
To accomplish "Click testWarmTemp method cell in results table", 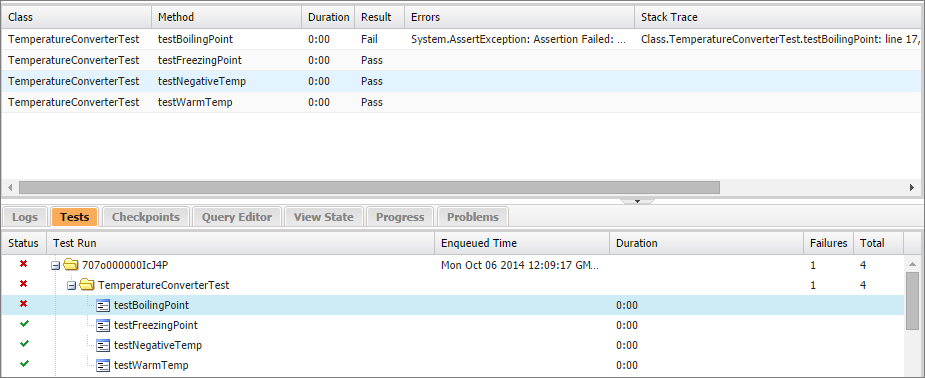I will click(227, 102).
